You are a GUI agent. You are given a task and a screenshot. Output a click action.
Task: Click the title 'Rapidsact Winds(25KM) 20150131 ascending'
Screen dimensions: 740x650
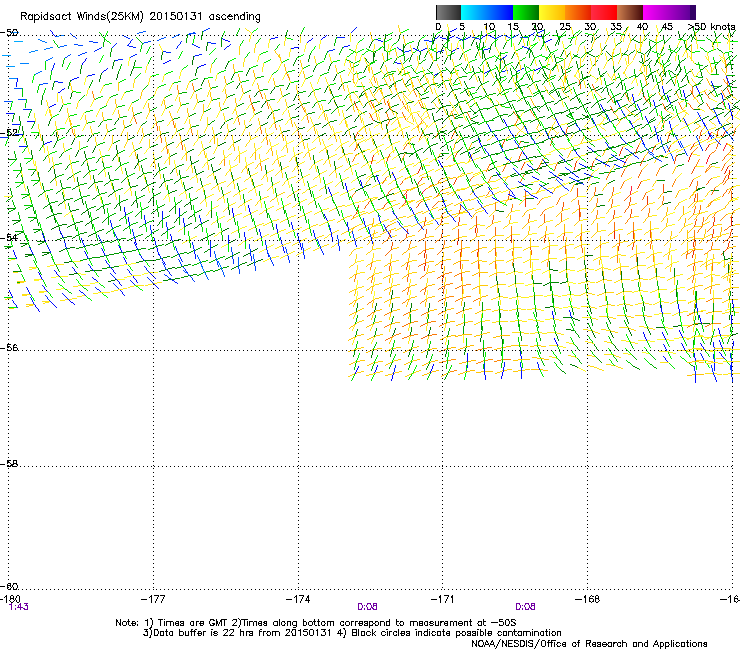click(x=140, y=16)
